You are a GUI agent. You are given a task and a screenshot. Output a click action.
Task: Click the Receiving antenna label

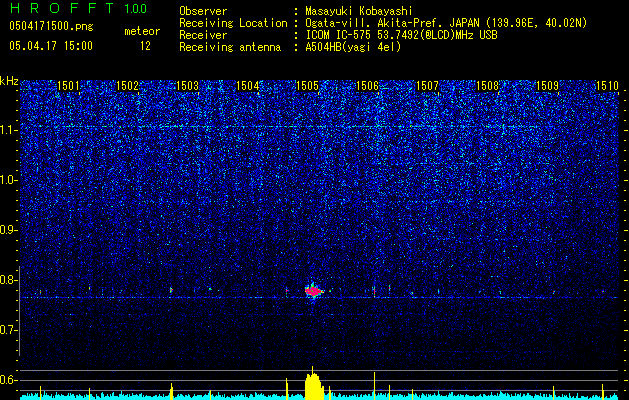pyautogui.click(x=230, y=47)
